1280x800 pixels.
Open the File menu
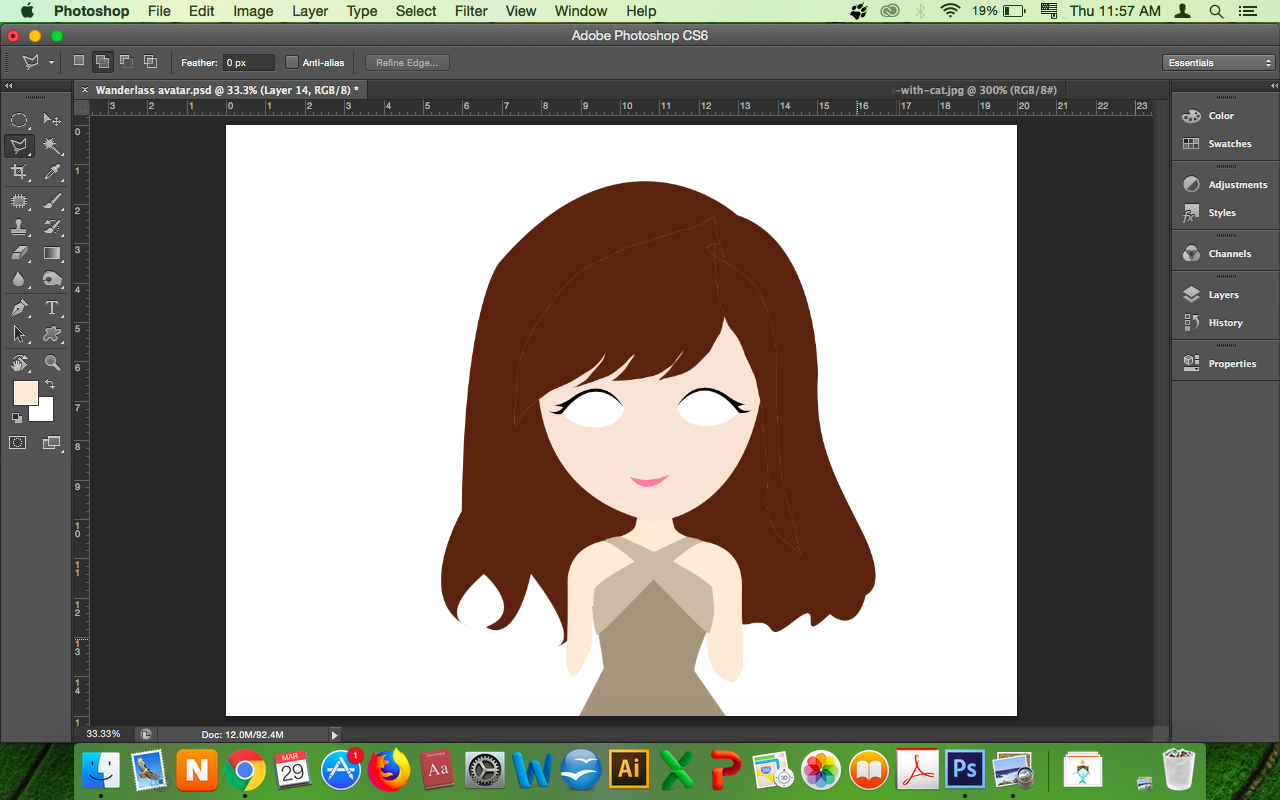click(x=159, y=11)
